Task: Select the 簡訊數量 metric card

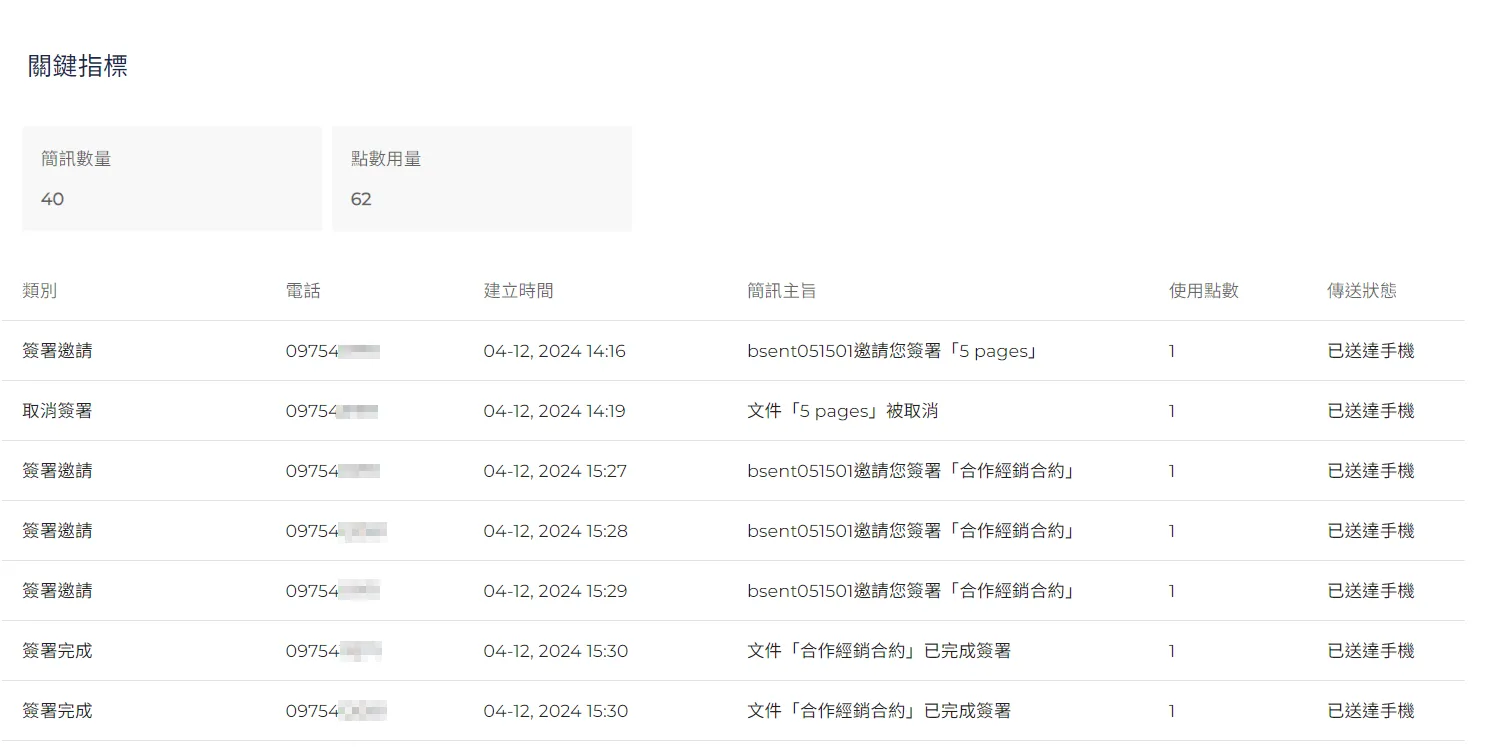Action: 172,178
